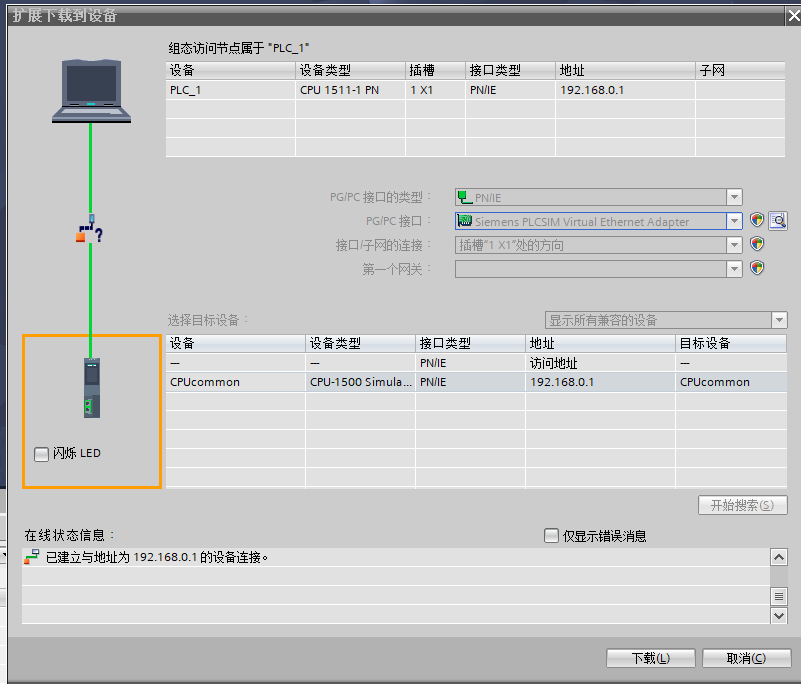Click the 设备 header in the lower table
The width and height of the screenshot is (801, 684).
tap(235, 343)
